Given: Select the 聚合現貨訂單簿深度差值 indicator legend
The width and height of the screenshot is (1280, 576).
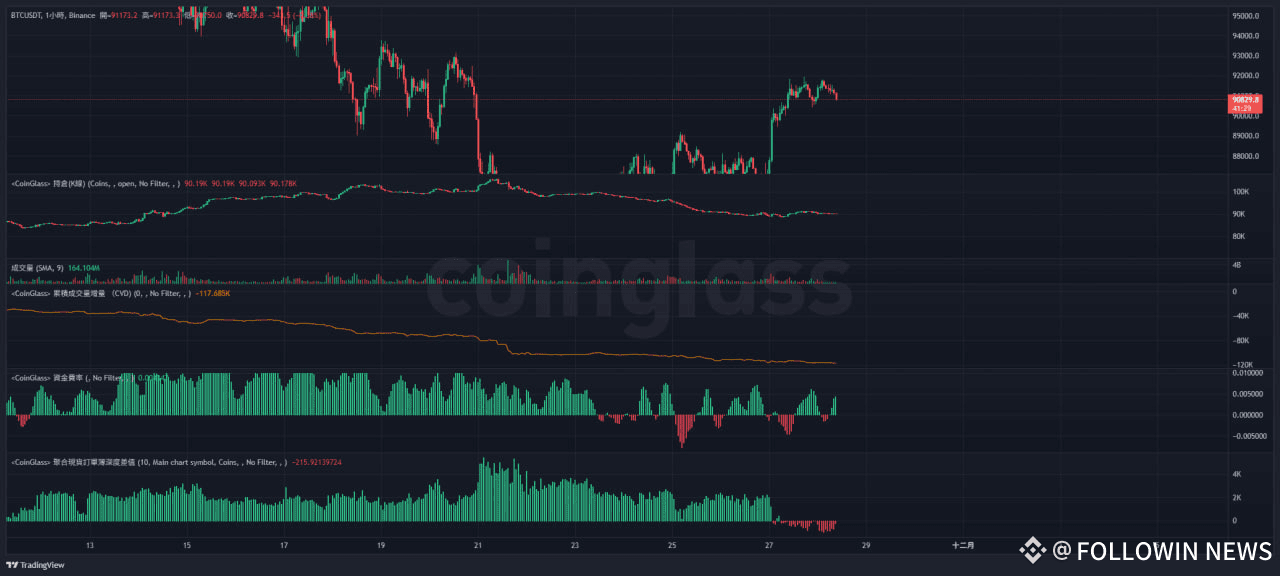Looking at the screenshot, I should 148,462.
